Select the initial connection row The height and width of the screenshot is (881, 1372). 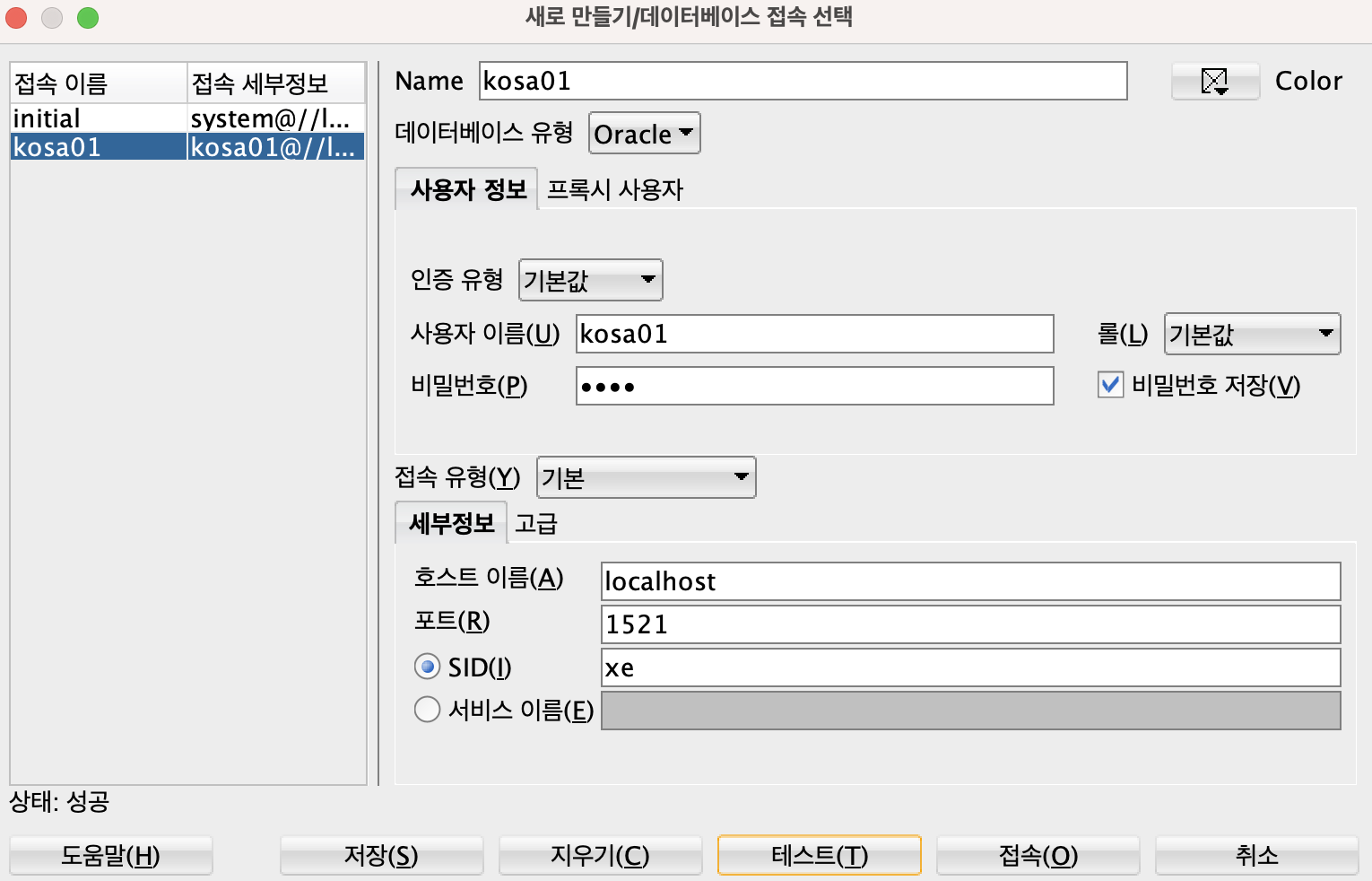click(x=187, y=118)
